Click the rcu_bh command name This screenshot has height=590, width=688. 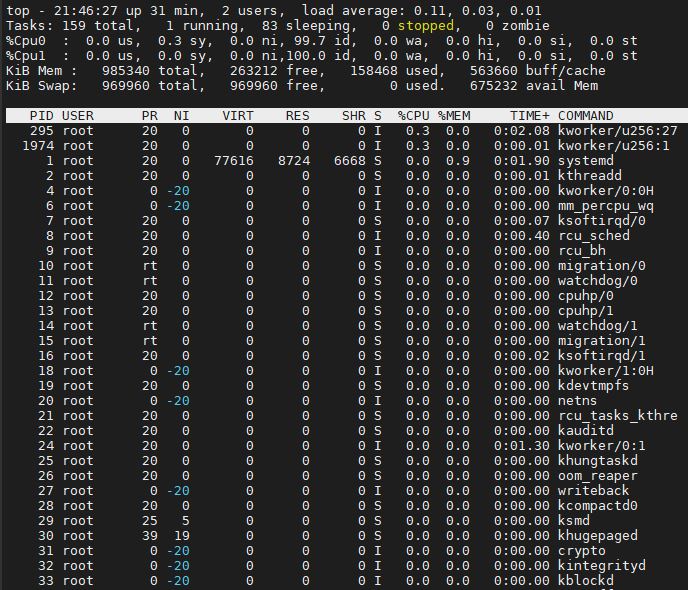coord(582,250)
